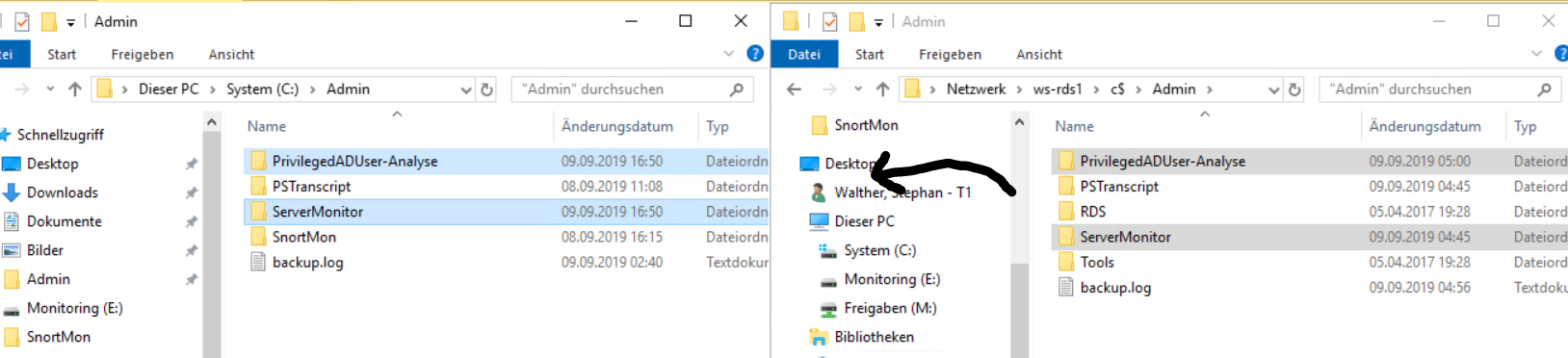
Task: Open address history dropdown in left window
Action: (x=466, y=89)
